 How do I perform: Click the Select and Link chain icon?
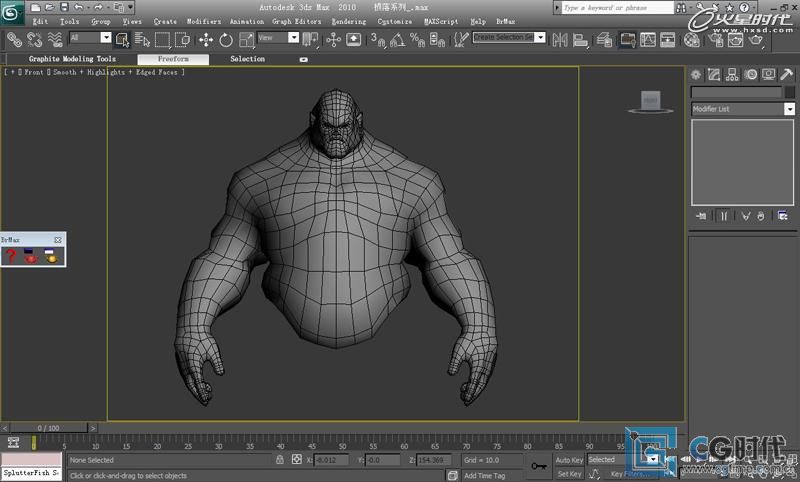point(14,39)
